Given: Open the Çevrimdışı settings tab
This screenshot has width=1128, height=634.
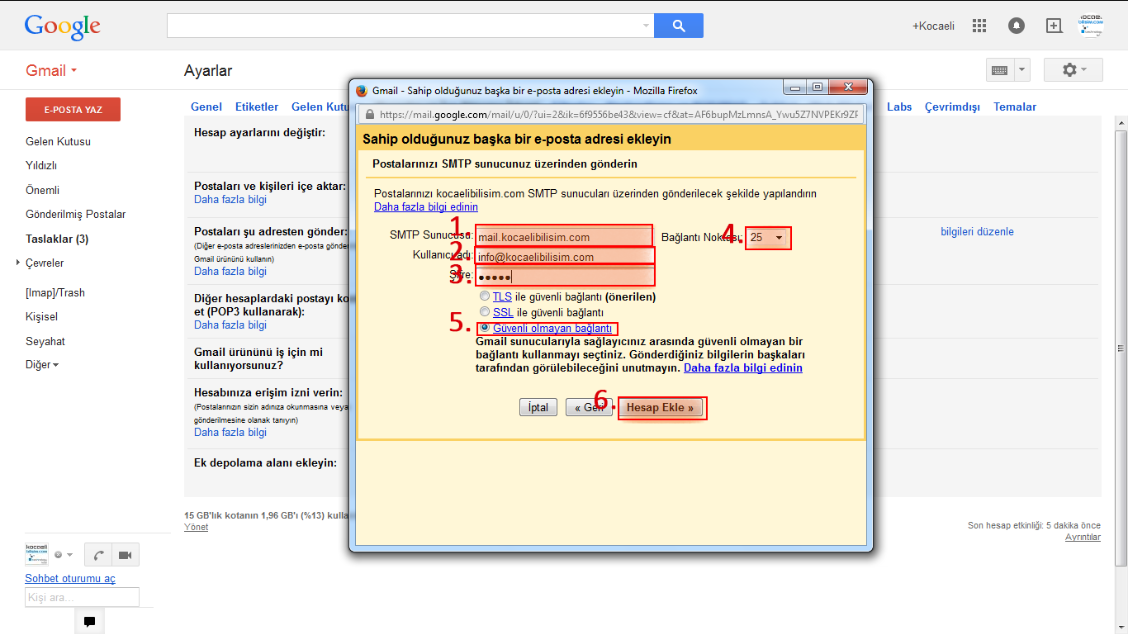Looking at the screenshot, I should pos(952,107).
